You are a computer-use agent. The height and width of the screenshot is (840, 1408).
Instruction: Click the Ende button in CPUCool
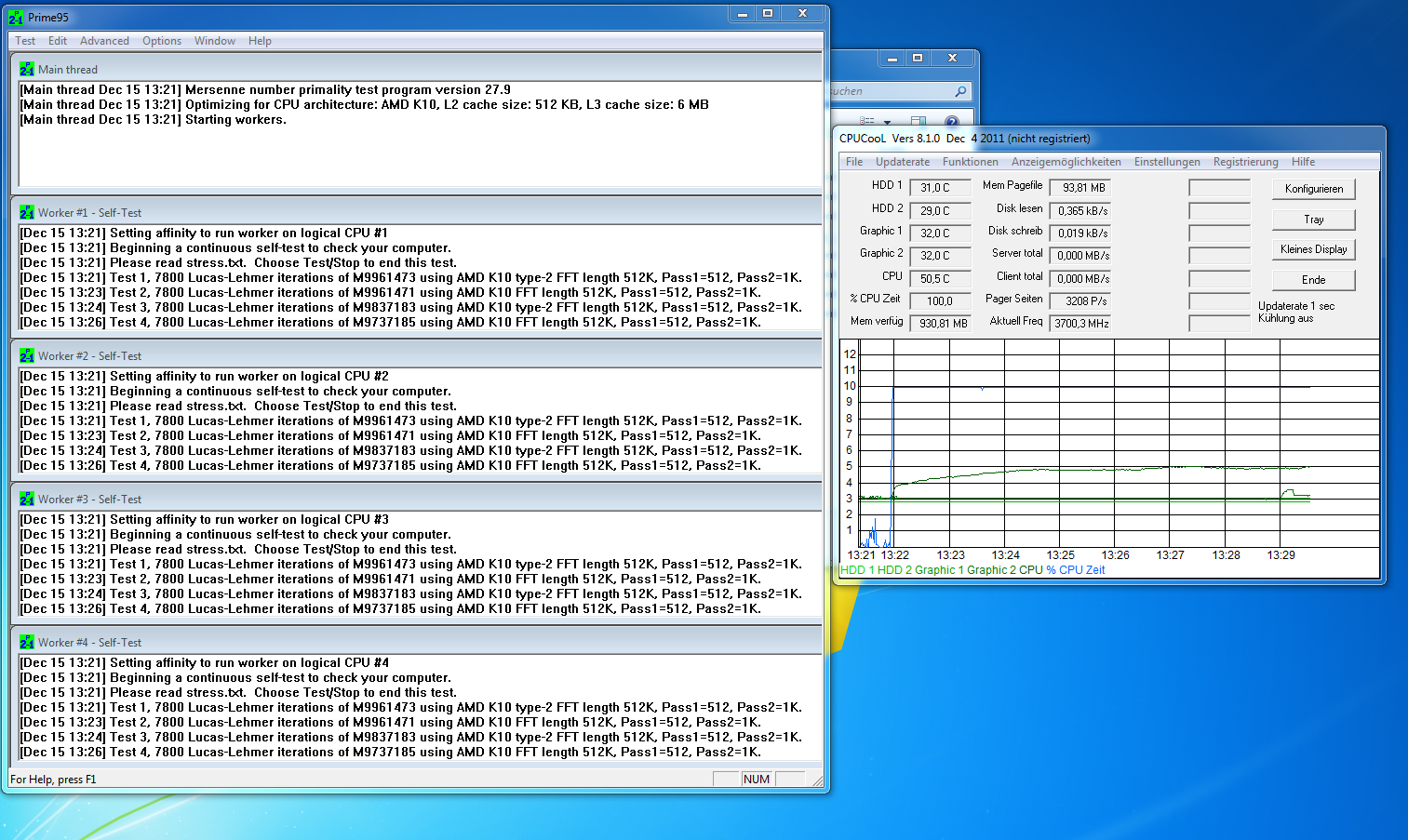[1314, 280]
